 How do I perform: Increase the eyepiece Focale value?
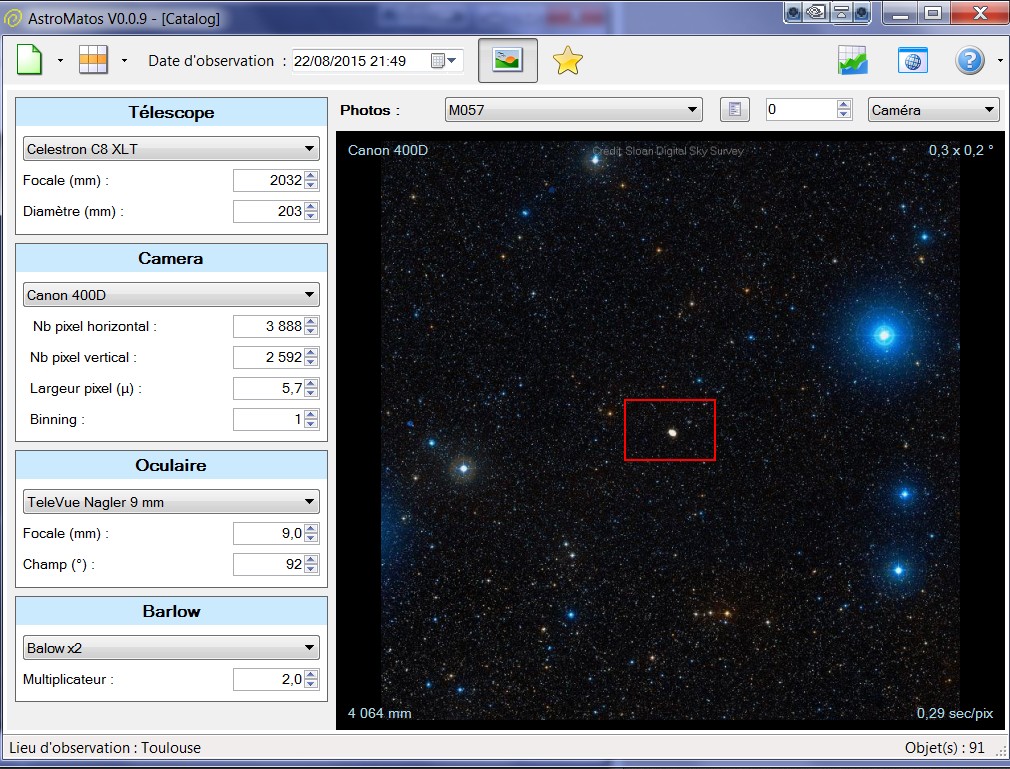point(311,529)
